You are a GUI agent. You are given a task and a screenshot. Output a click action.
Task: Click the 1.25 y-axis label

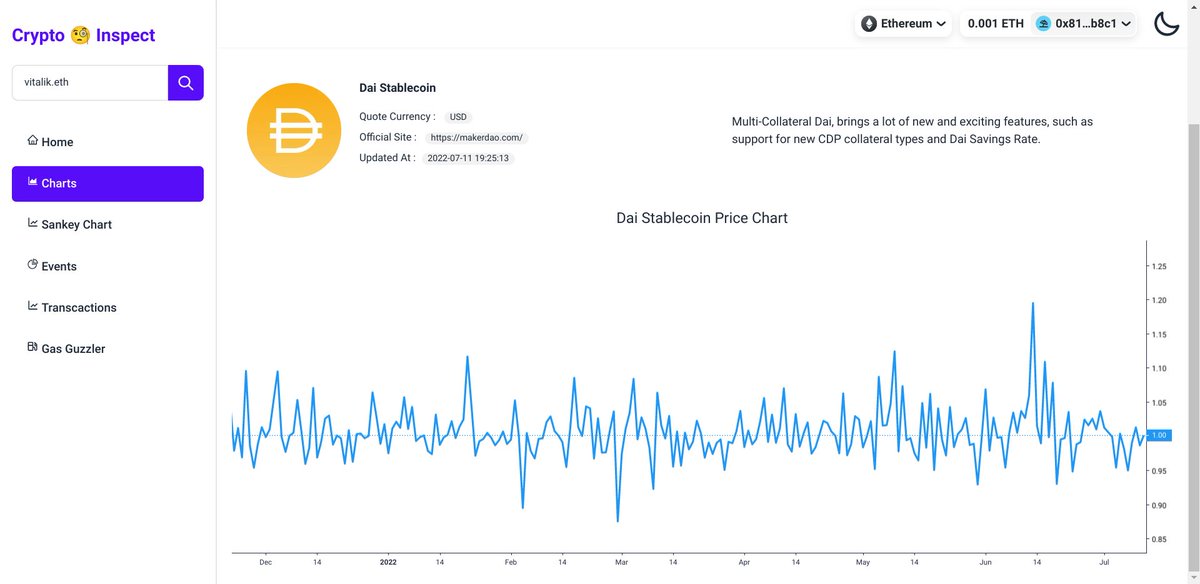tap(1159, 266)
